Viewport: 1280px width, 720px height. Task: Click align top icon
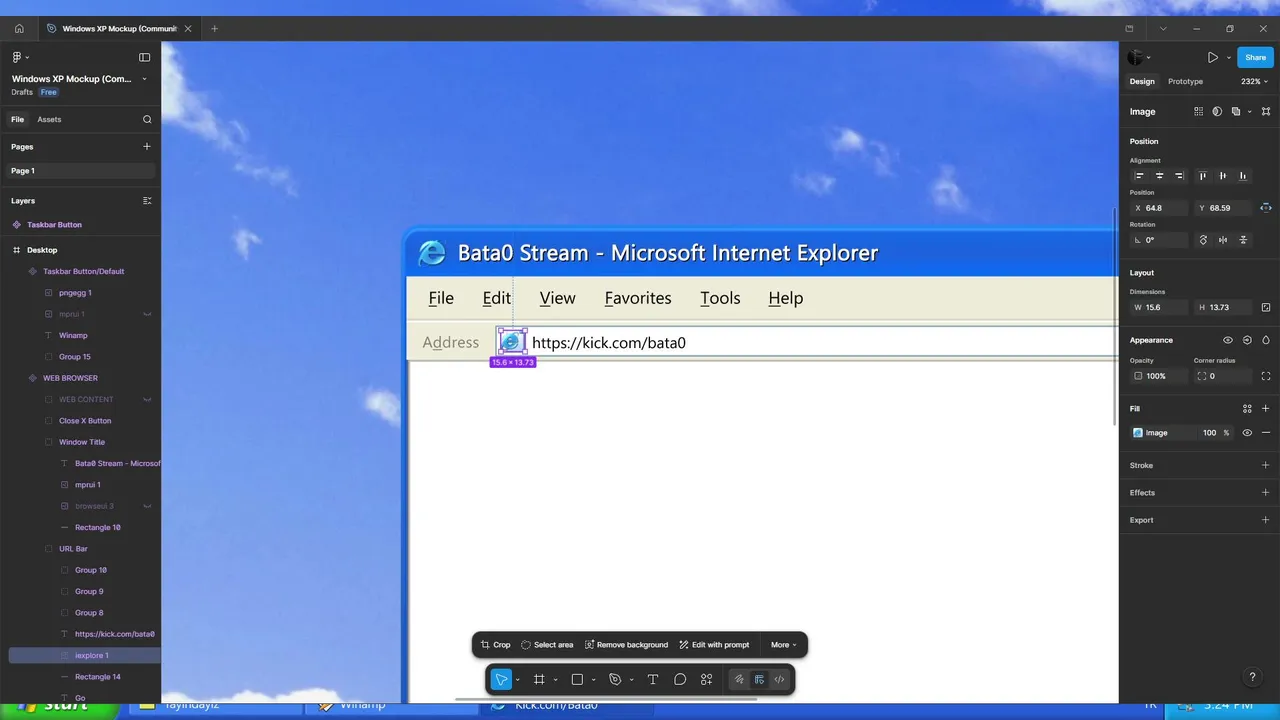(1203, 176)
